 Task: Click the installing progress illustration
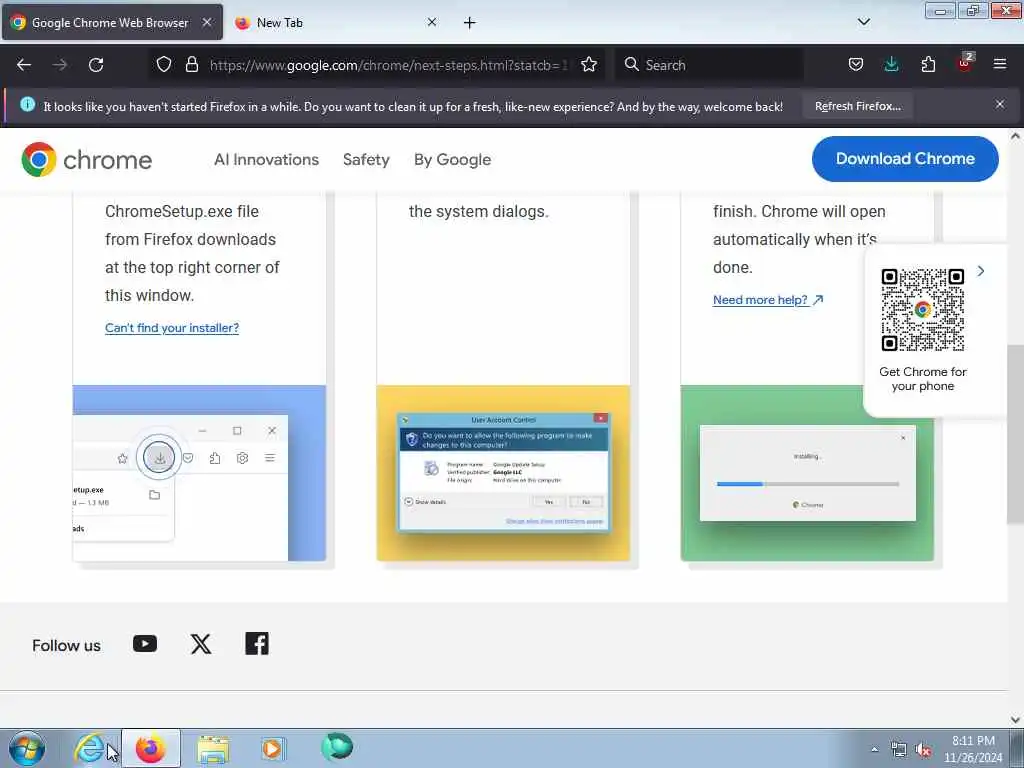click(807, 473)
